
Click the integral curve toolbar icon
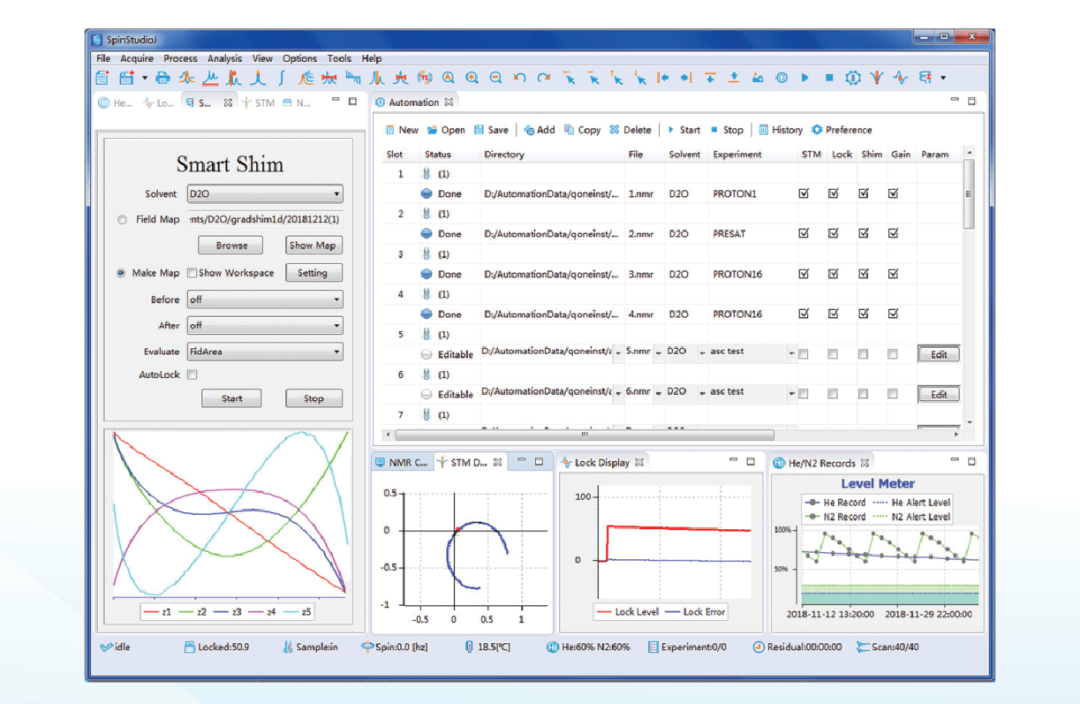(282, 78)
